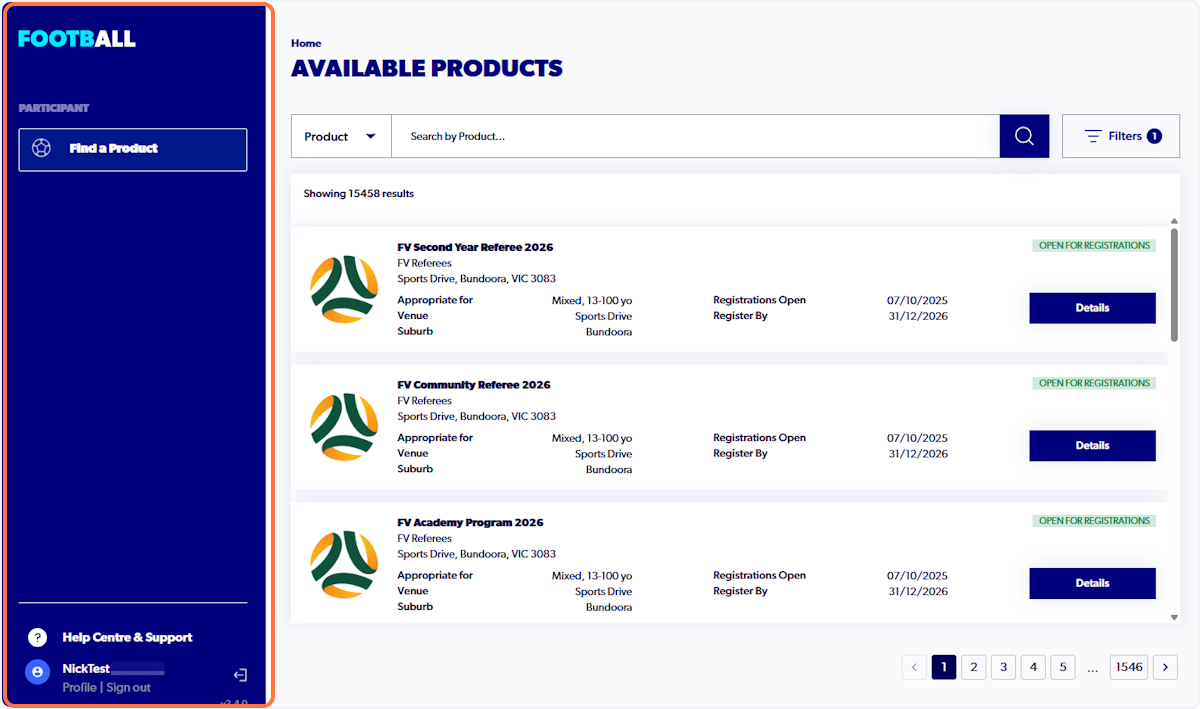Click the Showing 15458 results text
This screenshot has width=1200, height=709.
coord(359,194)
